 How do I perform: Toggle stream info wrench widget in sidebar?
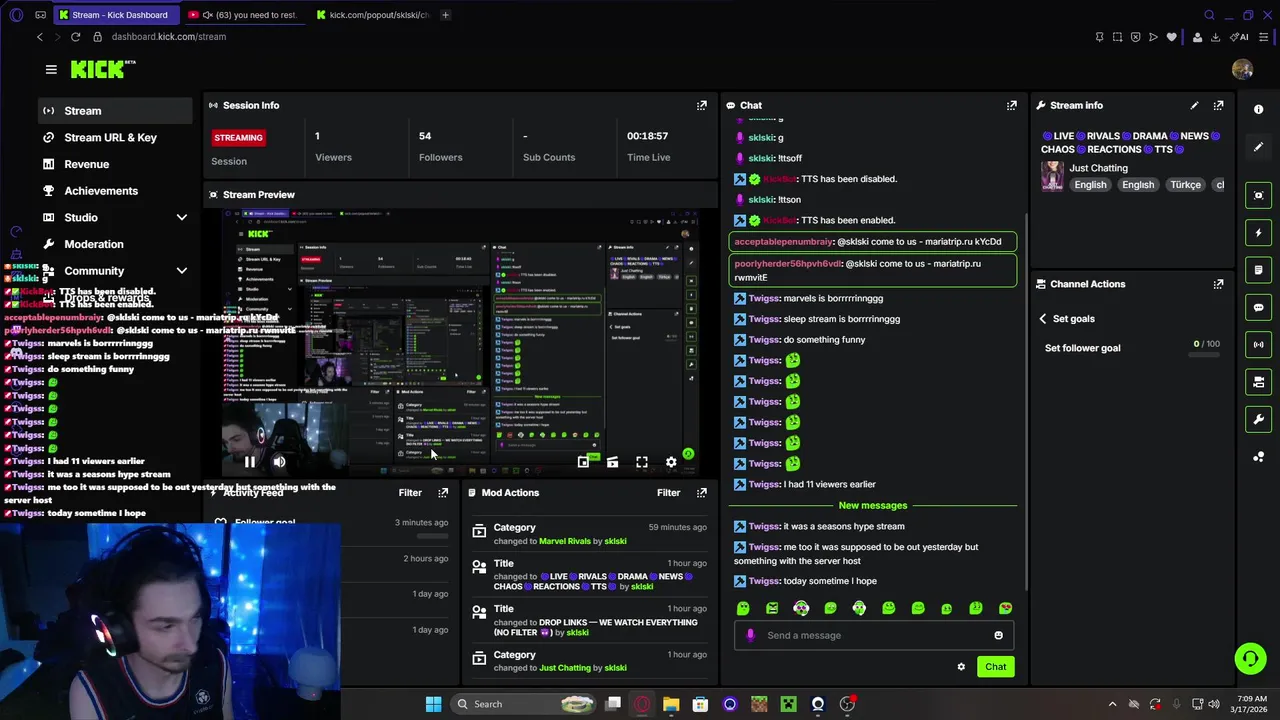coord(1258,419)
